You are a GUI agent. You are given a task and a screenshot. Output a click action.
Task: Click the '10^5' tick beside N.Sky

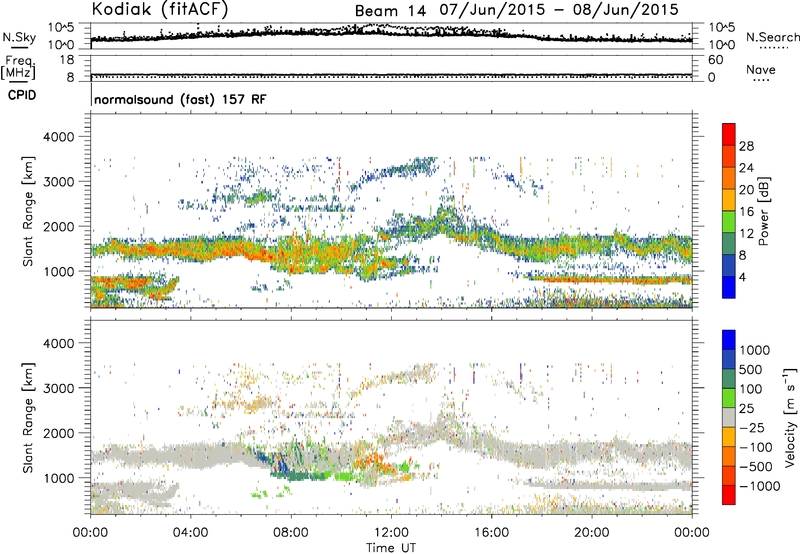tap(61, 28)
